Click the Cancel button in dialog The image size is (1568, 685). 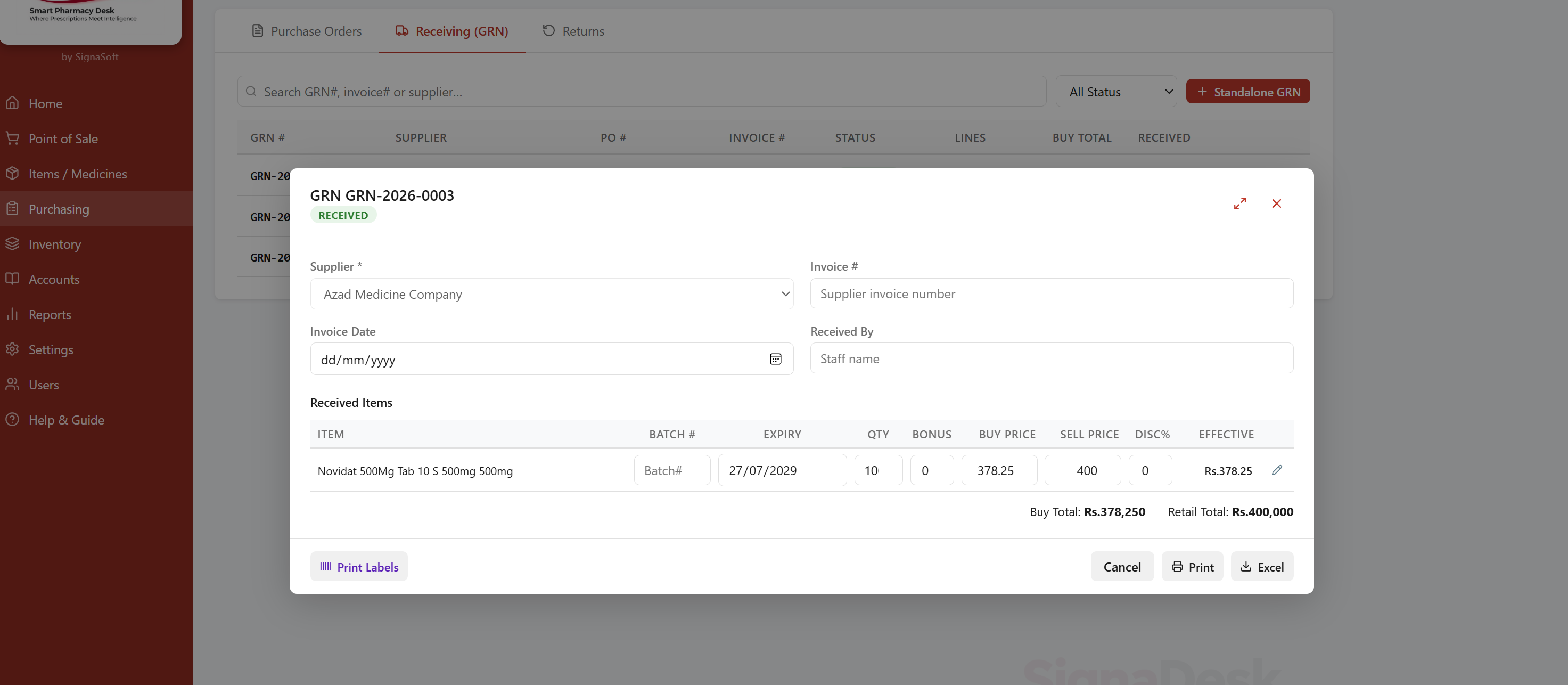tap(1122, 567)
